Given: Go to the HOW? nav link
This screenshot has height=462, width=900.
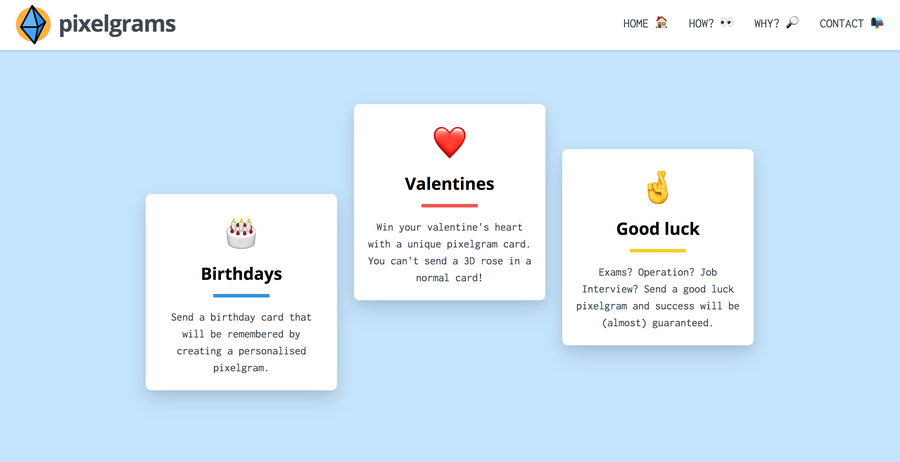Looking at the screenshot, I should click(x=701, y=24).
